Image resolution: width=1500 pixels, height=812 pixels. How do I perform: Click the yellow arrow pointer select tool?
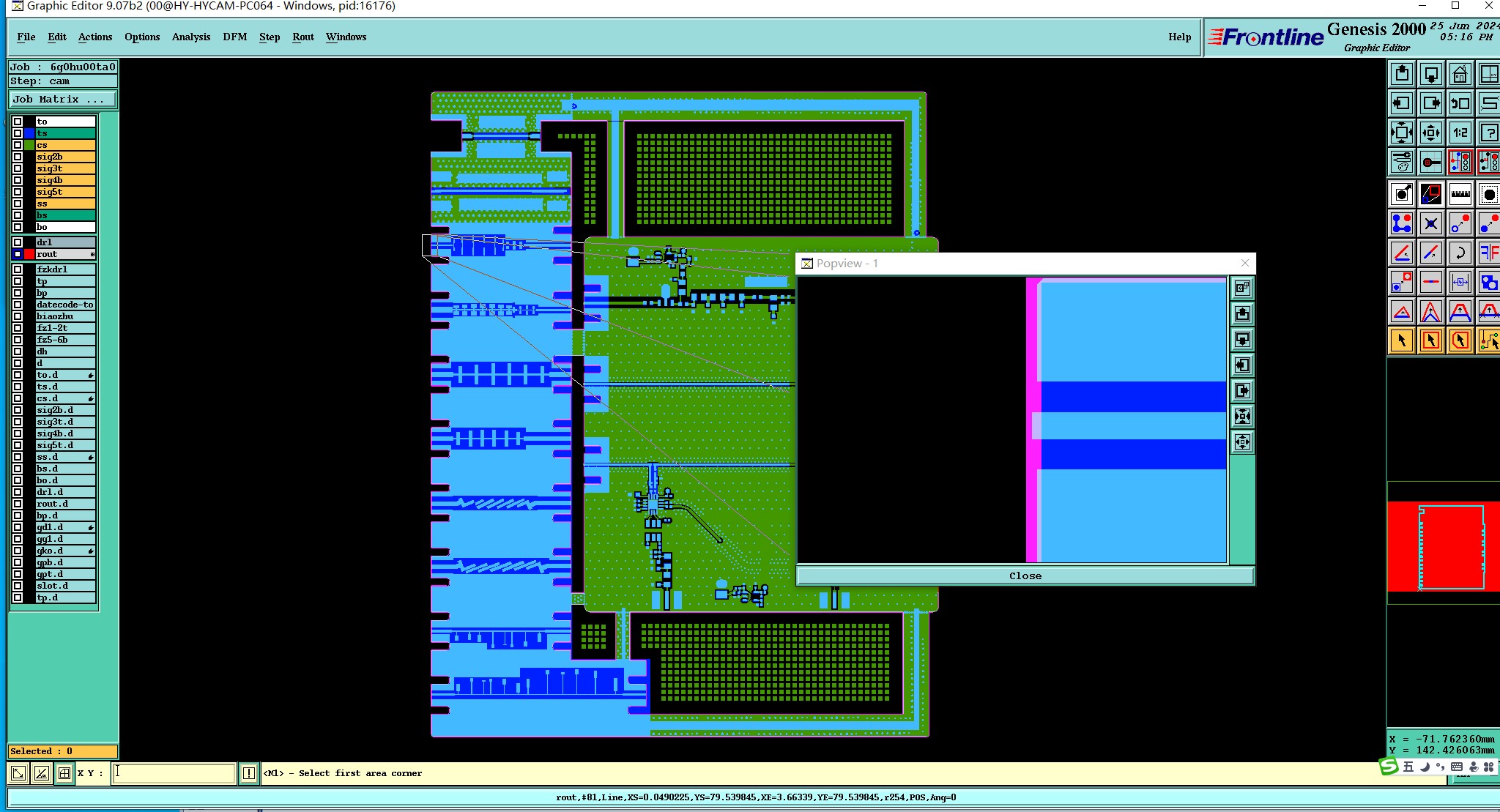(x=1402, y=340)
